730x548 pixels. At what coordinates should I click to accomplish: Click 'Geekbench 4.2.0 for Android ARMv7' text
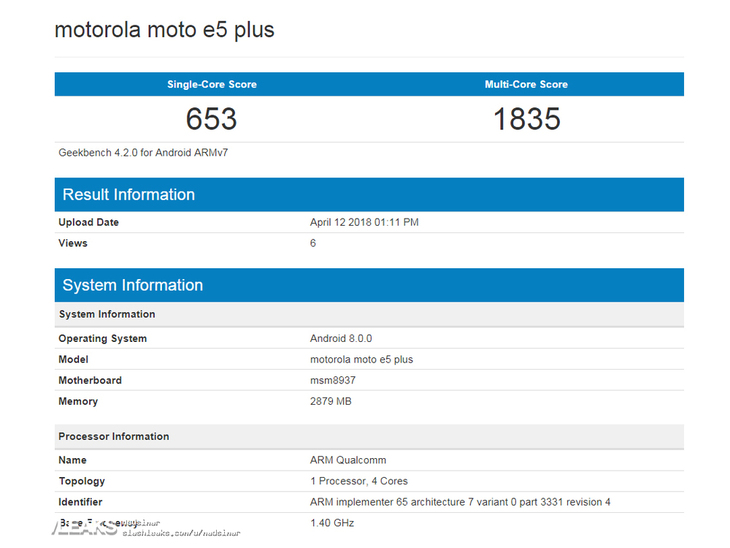143,153
